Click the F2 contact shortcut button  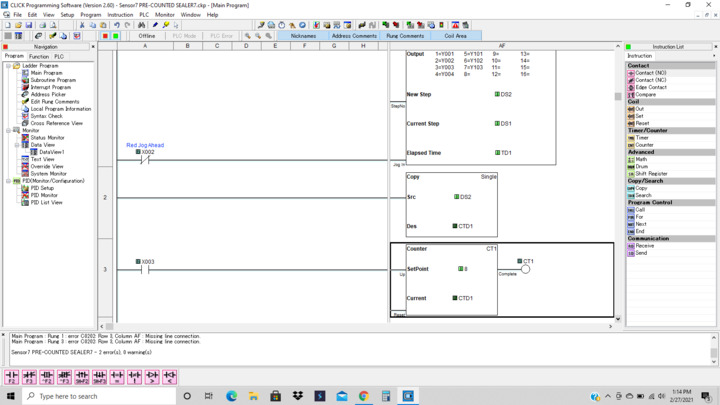[12, 377]
